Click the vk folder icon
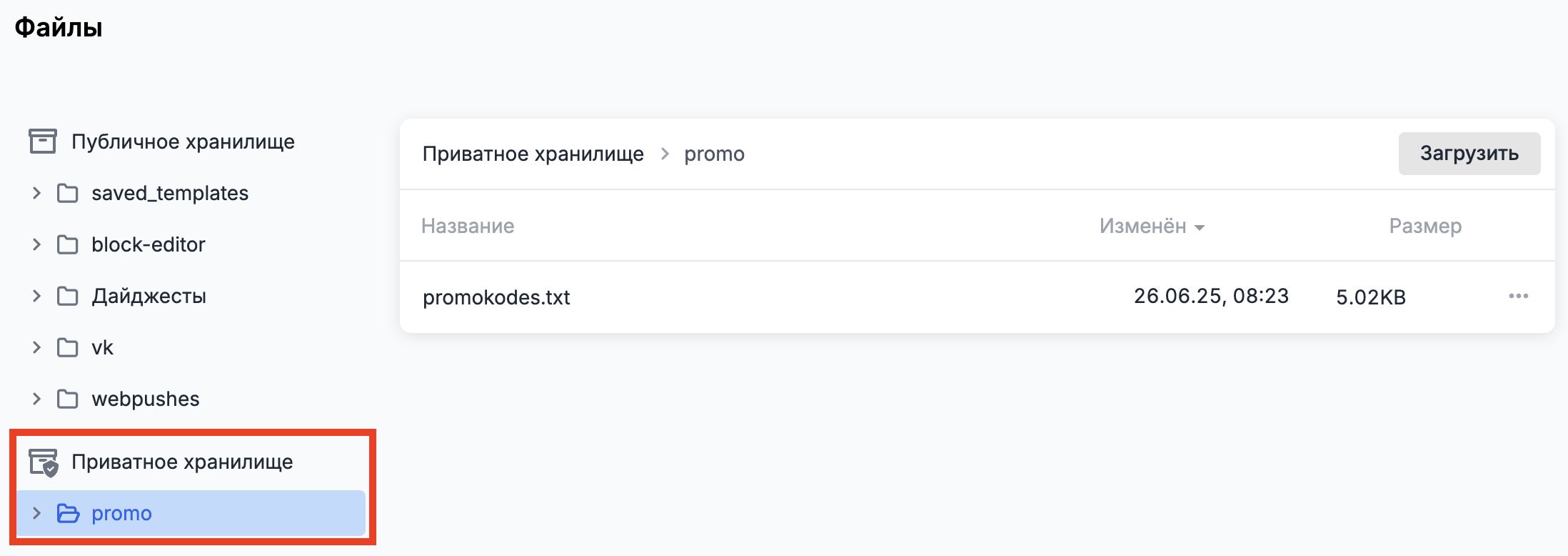Screen dimensions: 1568x556 pos(68,347)
